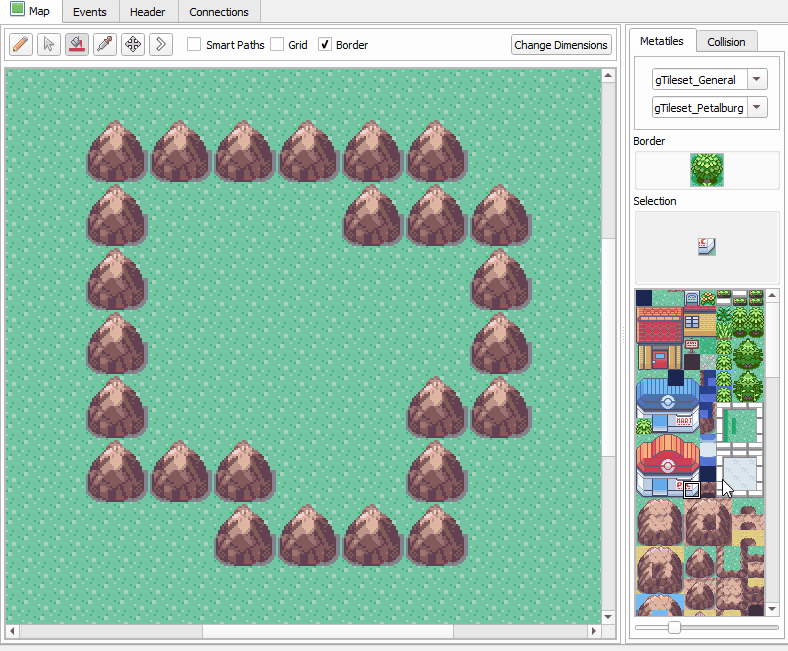Enable the Smart Paths checkbox
The image size is (788, 651).
point(195,45)
